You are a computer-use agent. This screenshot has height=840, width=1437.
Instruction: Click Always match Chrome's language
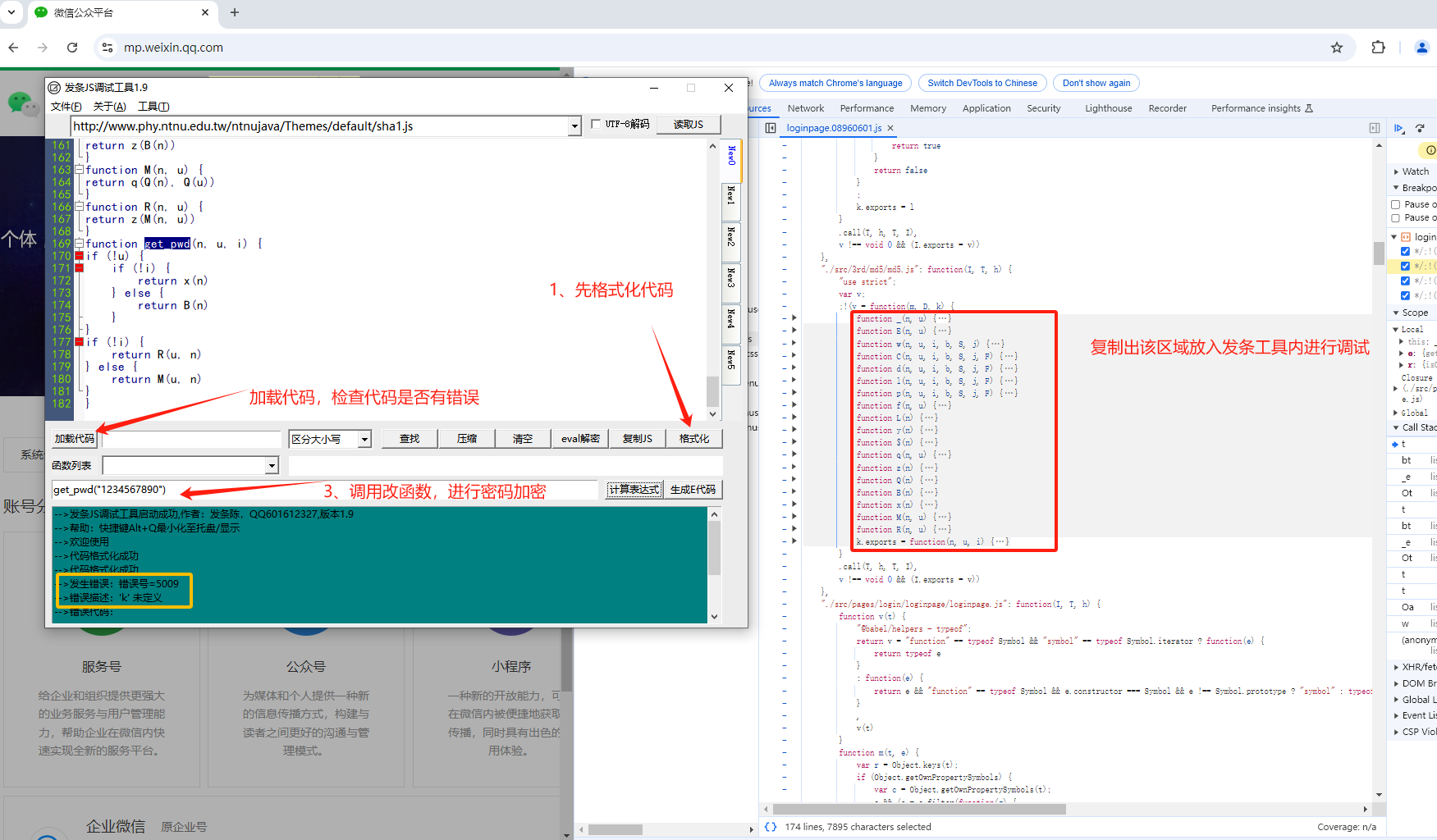pyautogui.click(x=835, y=83)
